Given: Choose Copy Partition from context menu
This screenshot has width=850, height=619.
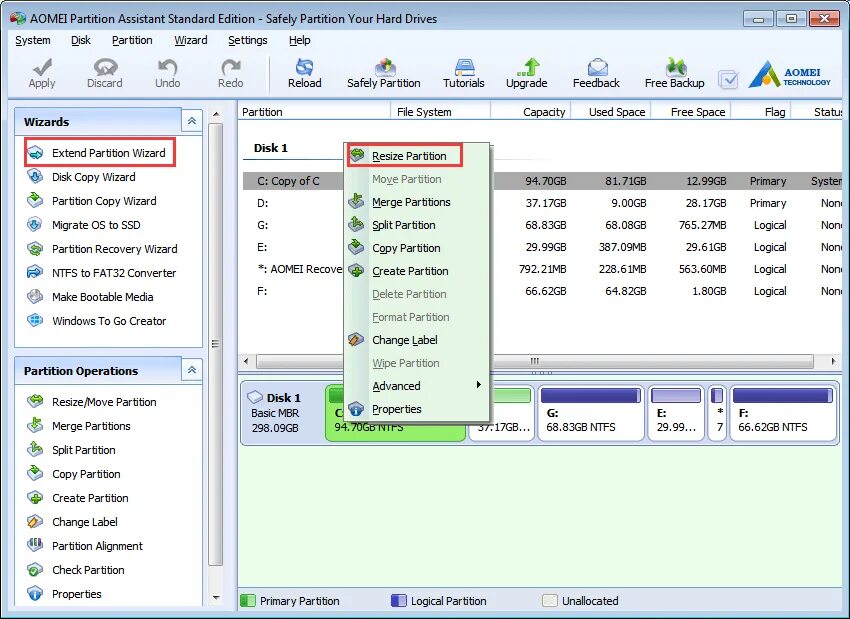Looking at the screenshot, I should (417, 248).
